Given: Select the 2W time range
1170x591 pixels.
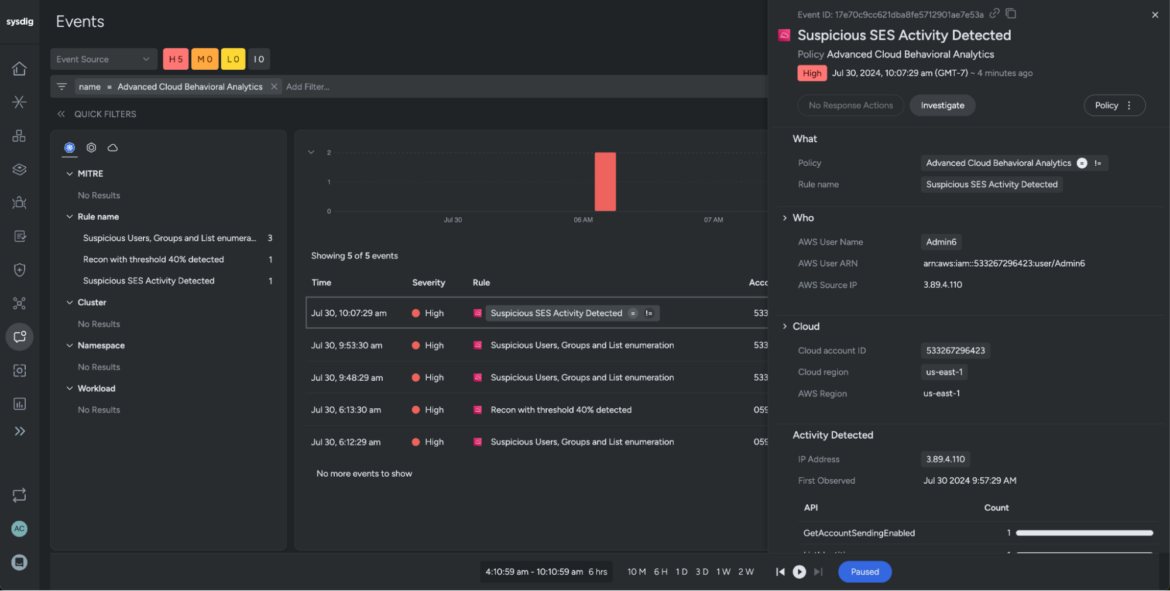Looking at the screenshot, I should [746, 572].
